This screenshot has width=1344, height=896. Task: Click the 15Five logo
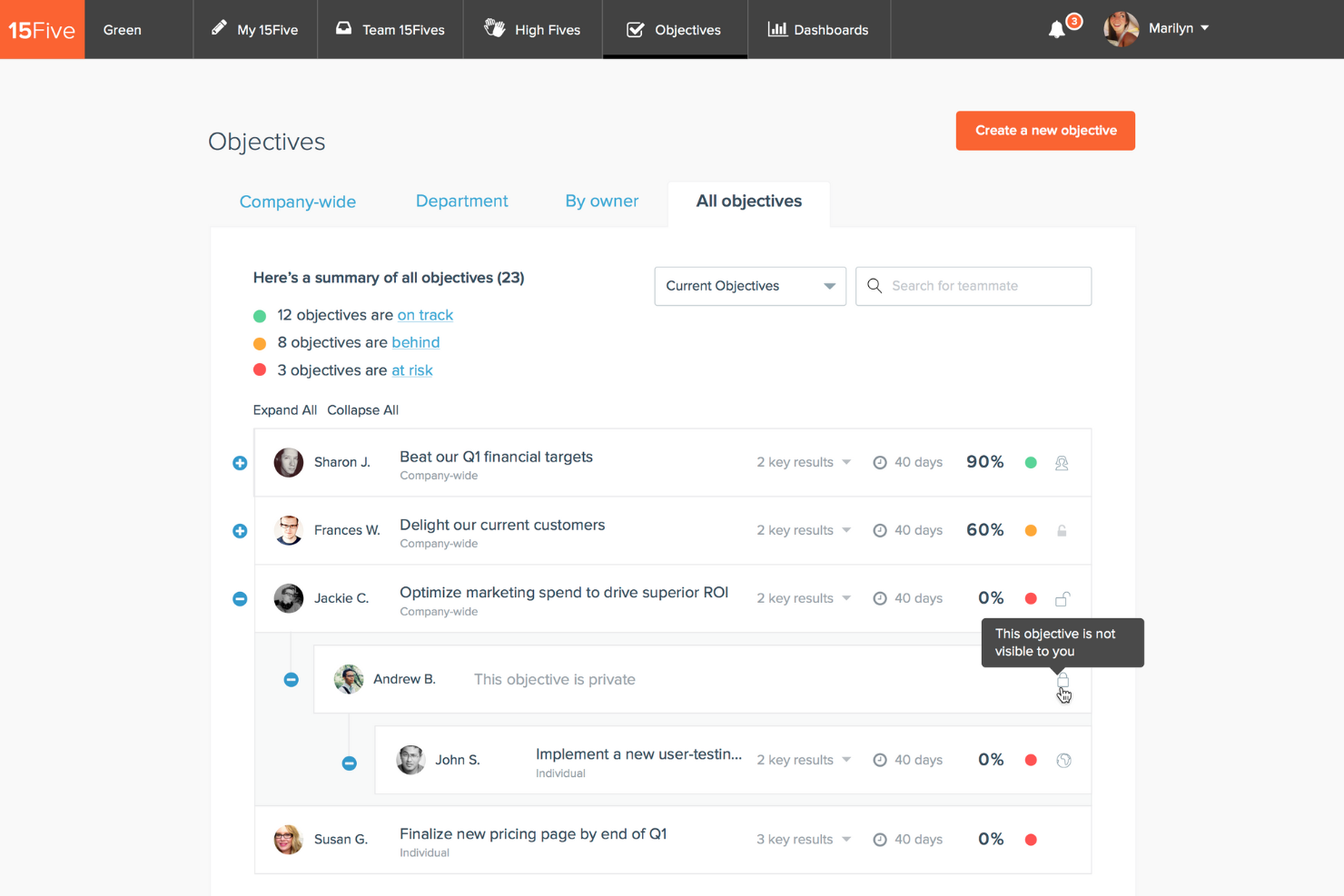click(x=42, y=30)
